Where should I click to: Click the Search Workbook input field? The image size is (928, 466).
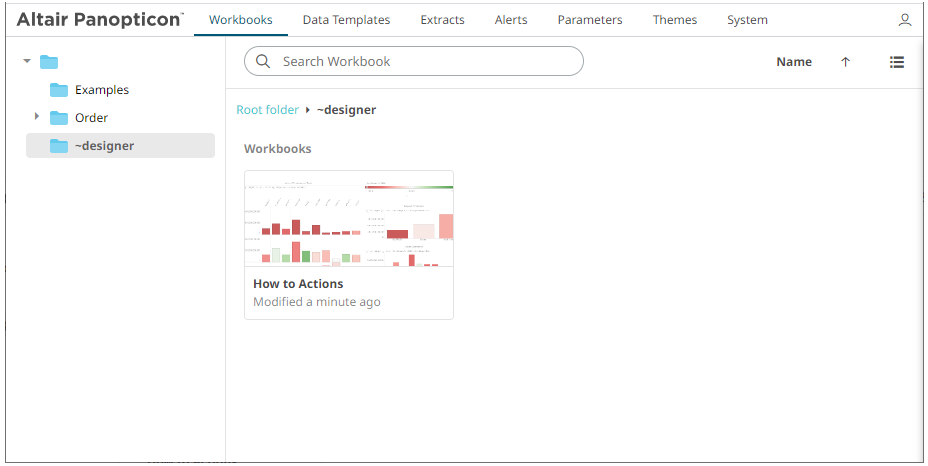pos(425,62)
